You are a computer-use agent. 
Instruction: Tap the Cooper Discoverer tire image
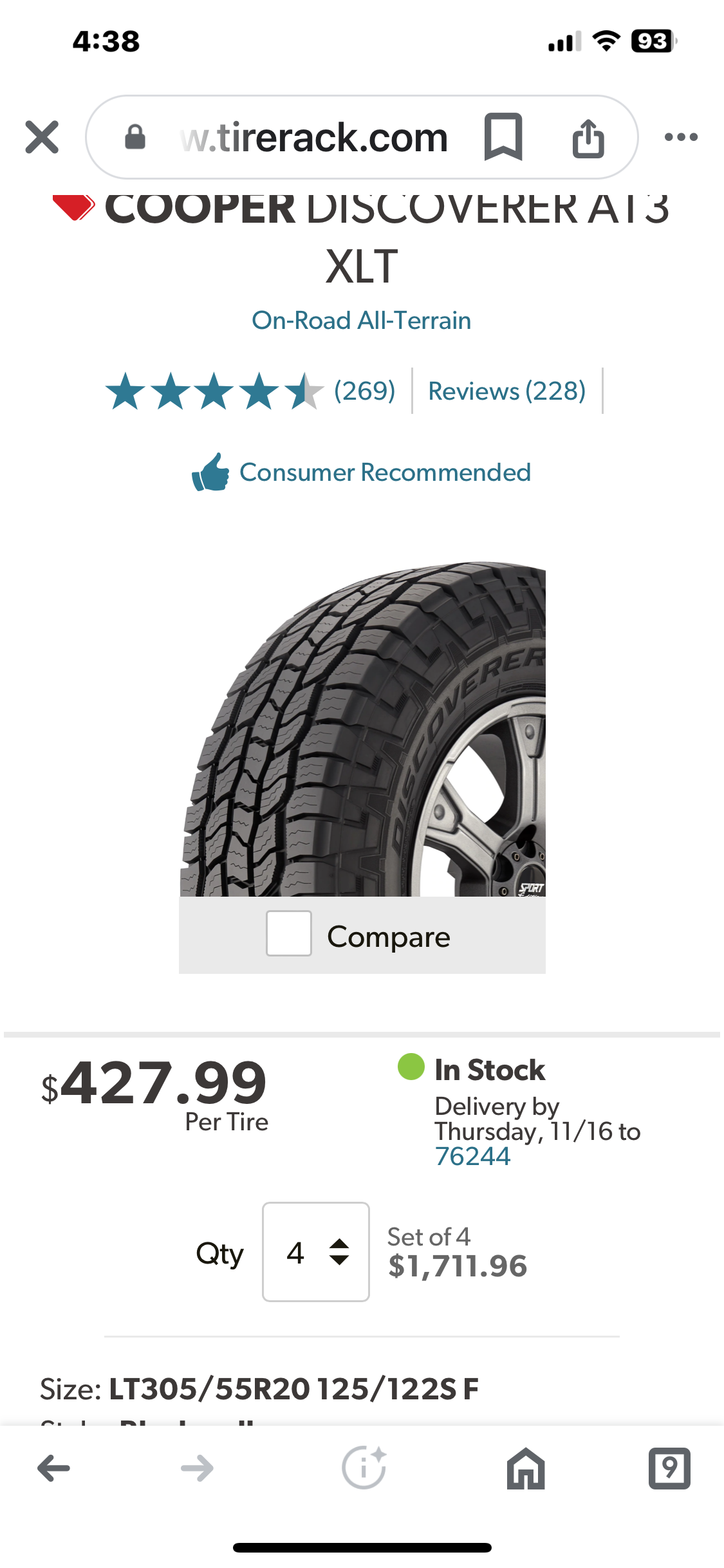tap(362, 729)
